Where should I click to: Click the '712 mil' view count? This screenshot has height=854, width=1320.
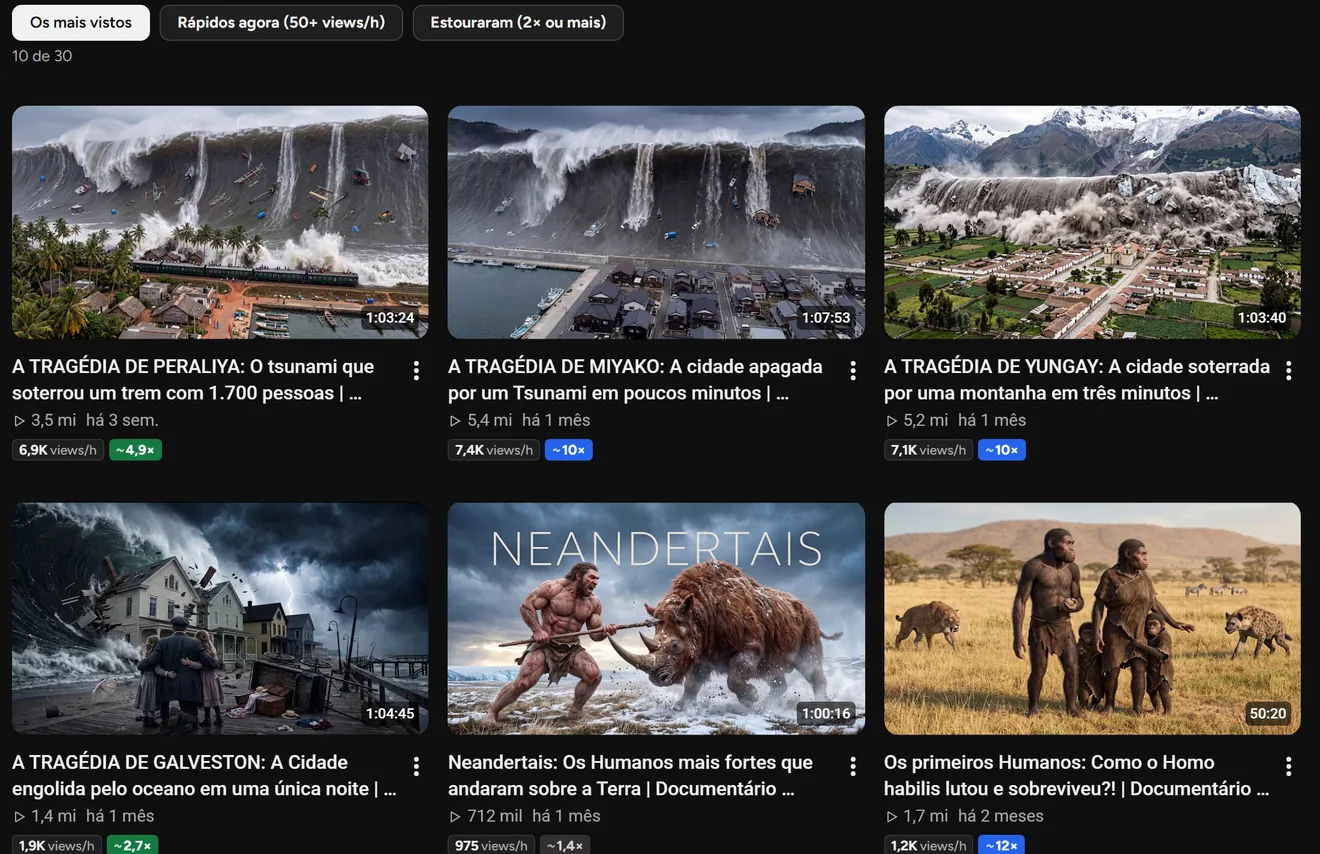(494, 816)
